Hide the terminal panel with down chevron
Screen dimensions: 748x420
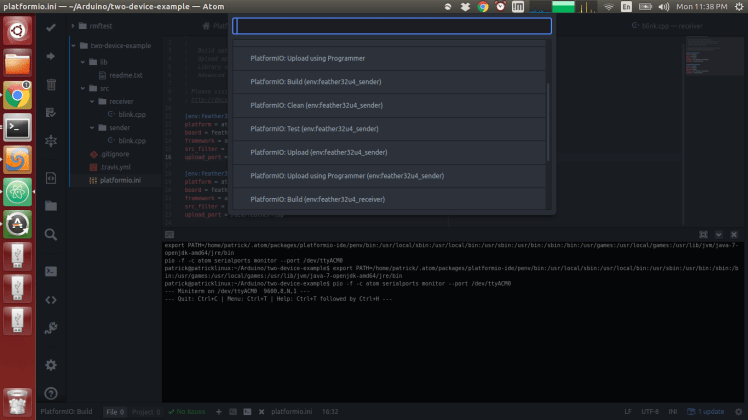(x=718, y=234)
